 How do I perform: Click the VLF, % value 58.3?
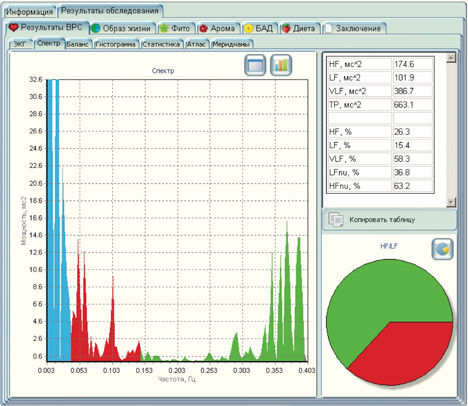[x=413, y=159]
